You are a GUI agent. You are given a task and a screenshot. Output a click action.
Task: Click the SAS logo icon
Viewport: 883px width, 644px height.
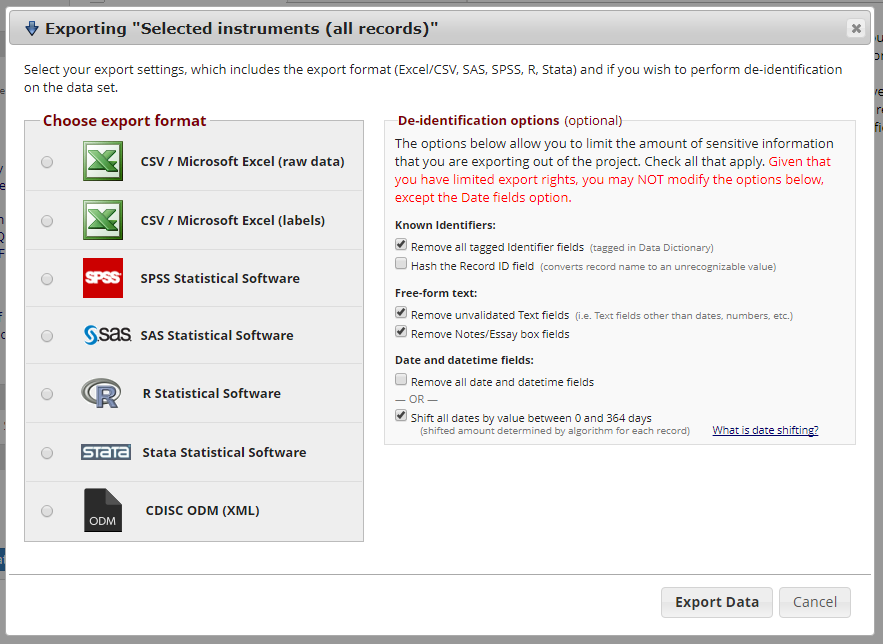pyautogui.click(x=108, y=335)
